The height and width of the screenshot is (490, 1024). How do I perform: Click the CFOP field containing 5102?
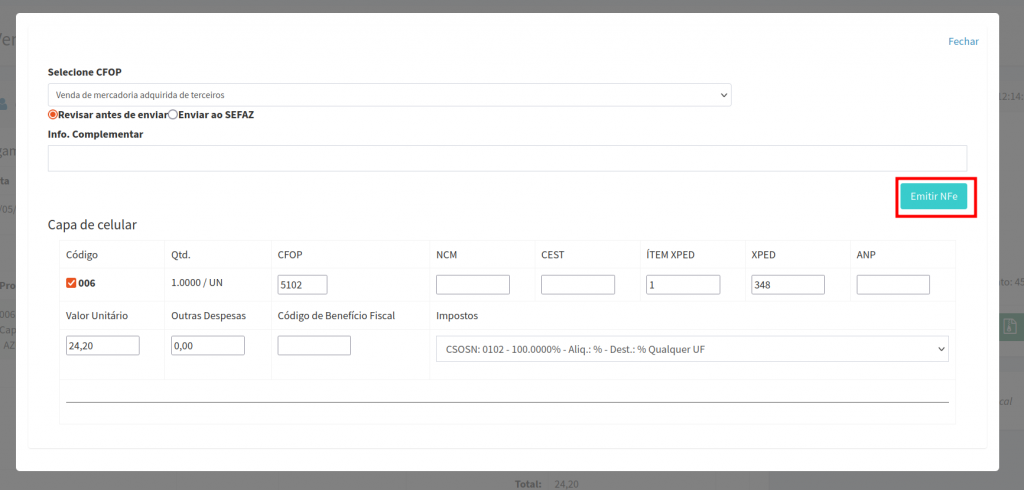303,285
